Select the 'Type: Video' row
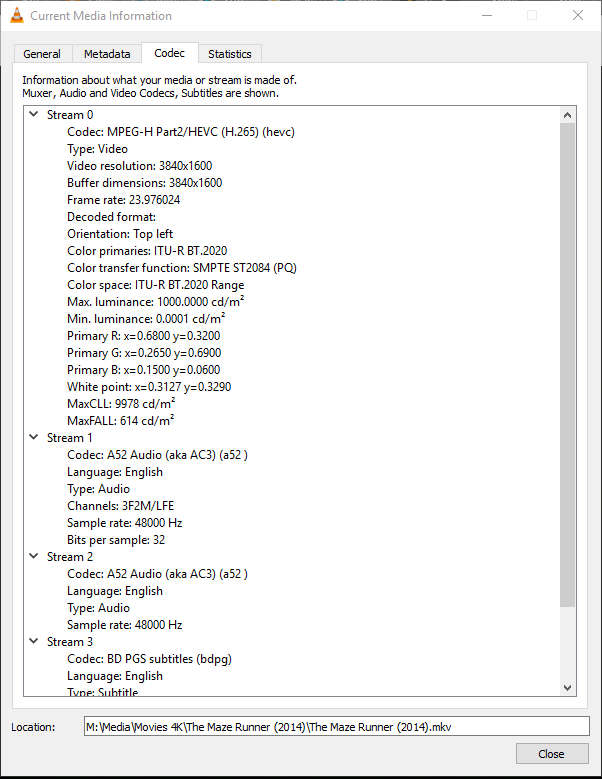The image size is (602, 779). (x=97, y=149)
